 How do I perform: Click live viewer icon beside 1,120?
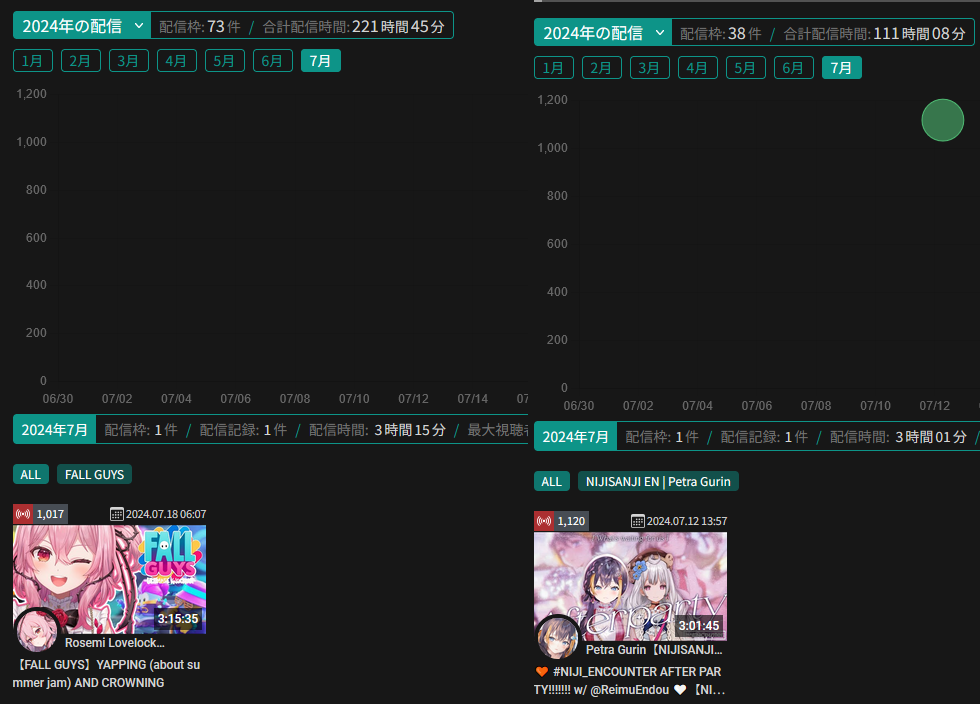point(544,521)
